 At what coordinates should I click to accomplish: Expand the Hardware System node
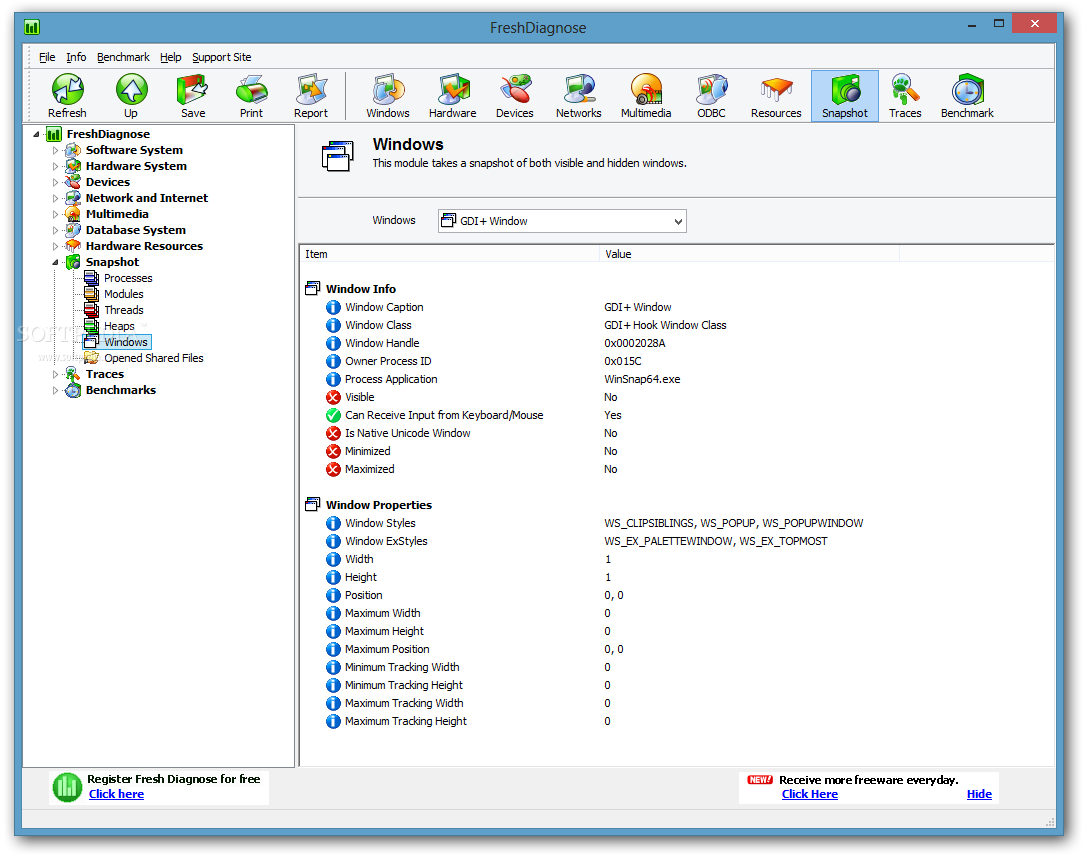55,166
